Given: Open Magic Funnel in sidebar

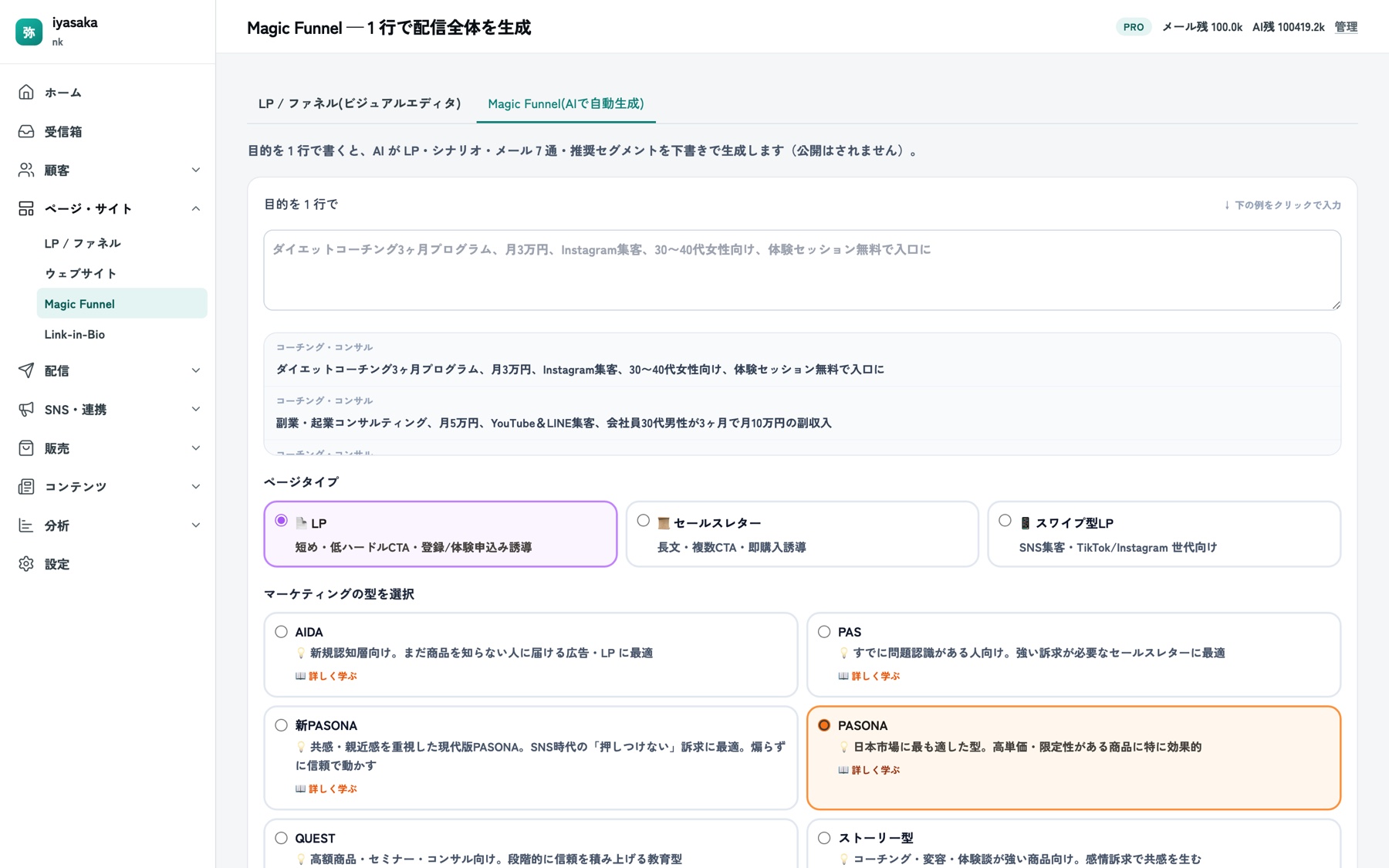Looking at the screenshot, I should 122,303.
